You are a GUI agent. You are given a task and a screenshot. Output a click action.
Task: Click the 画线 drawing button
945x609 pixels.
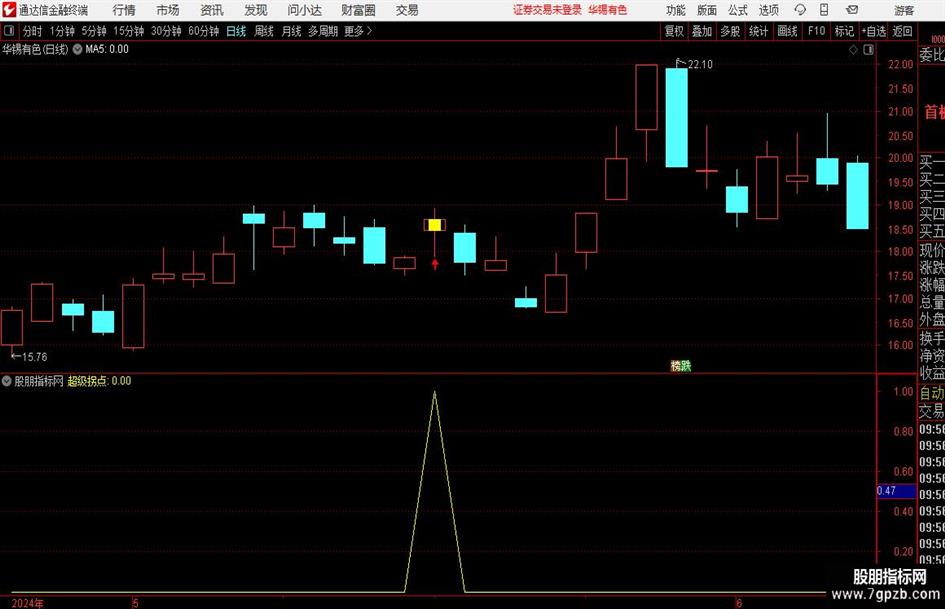click(x=788, y=31)
